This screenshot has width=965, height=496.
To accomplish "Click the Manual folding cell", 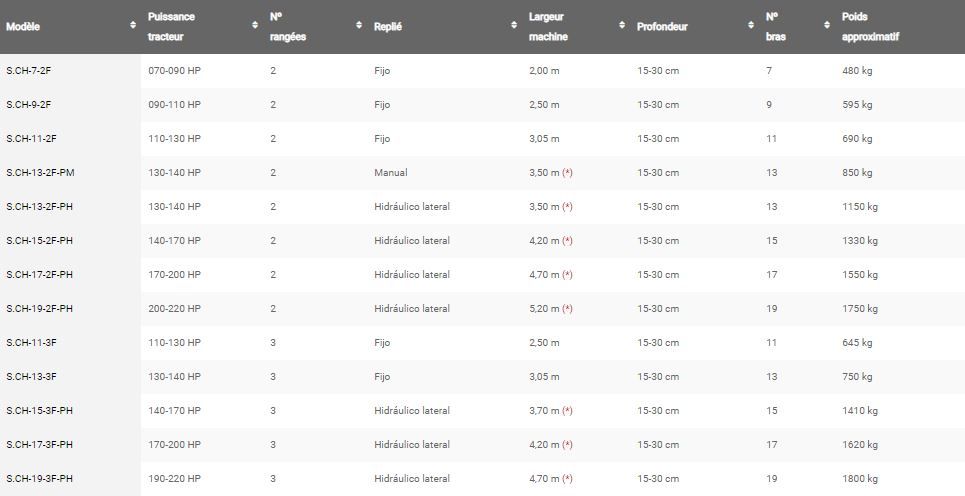I will coord(391,173).
